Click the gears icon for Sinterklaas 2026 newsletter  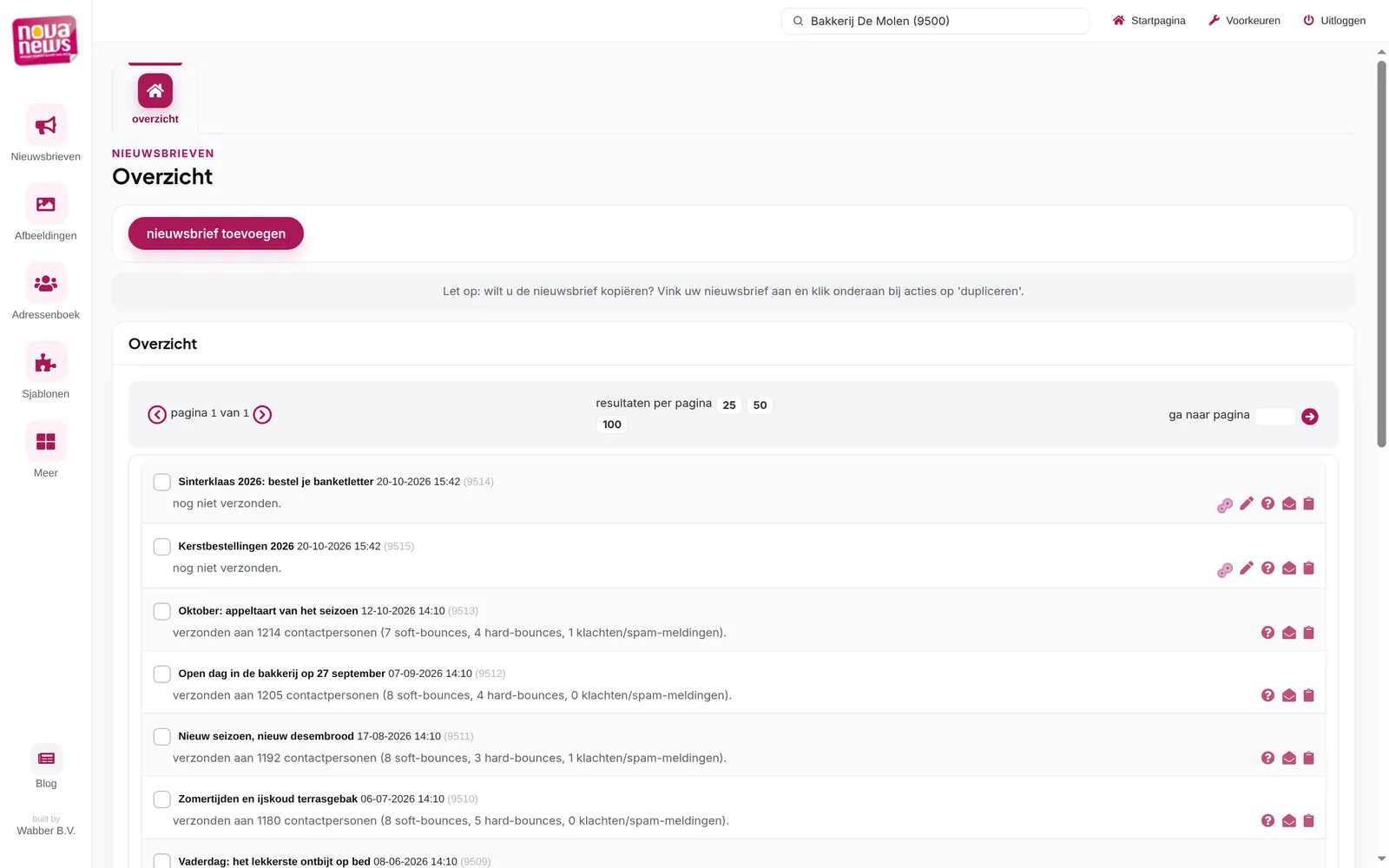point(1225,505)
